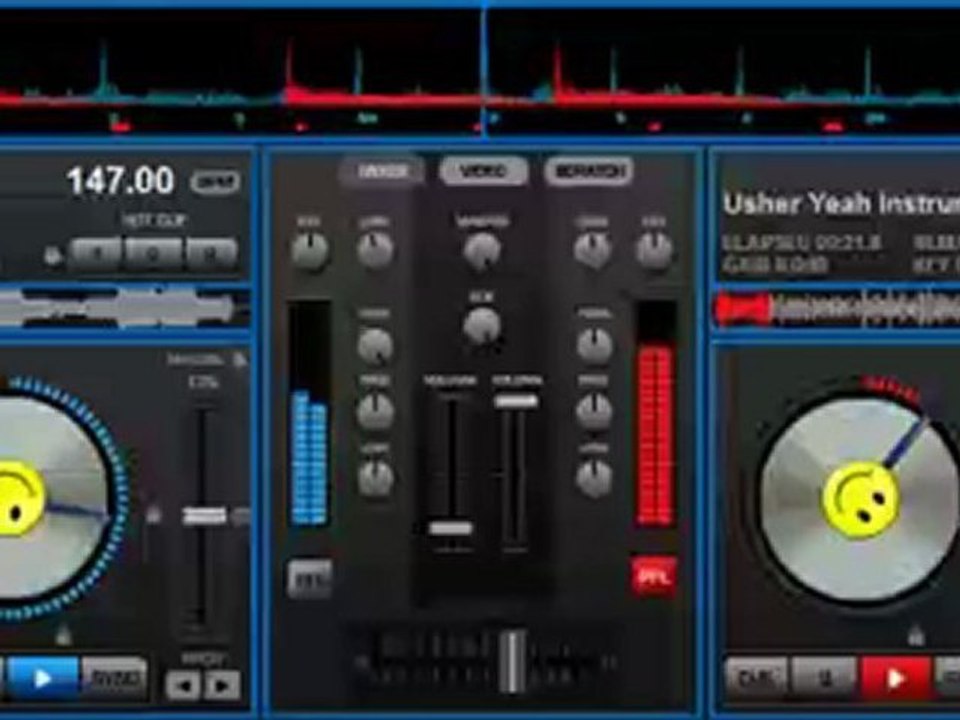Click the right deck song overview waveform

click(x=836, y=307)
